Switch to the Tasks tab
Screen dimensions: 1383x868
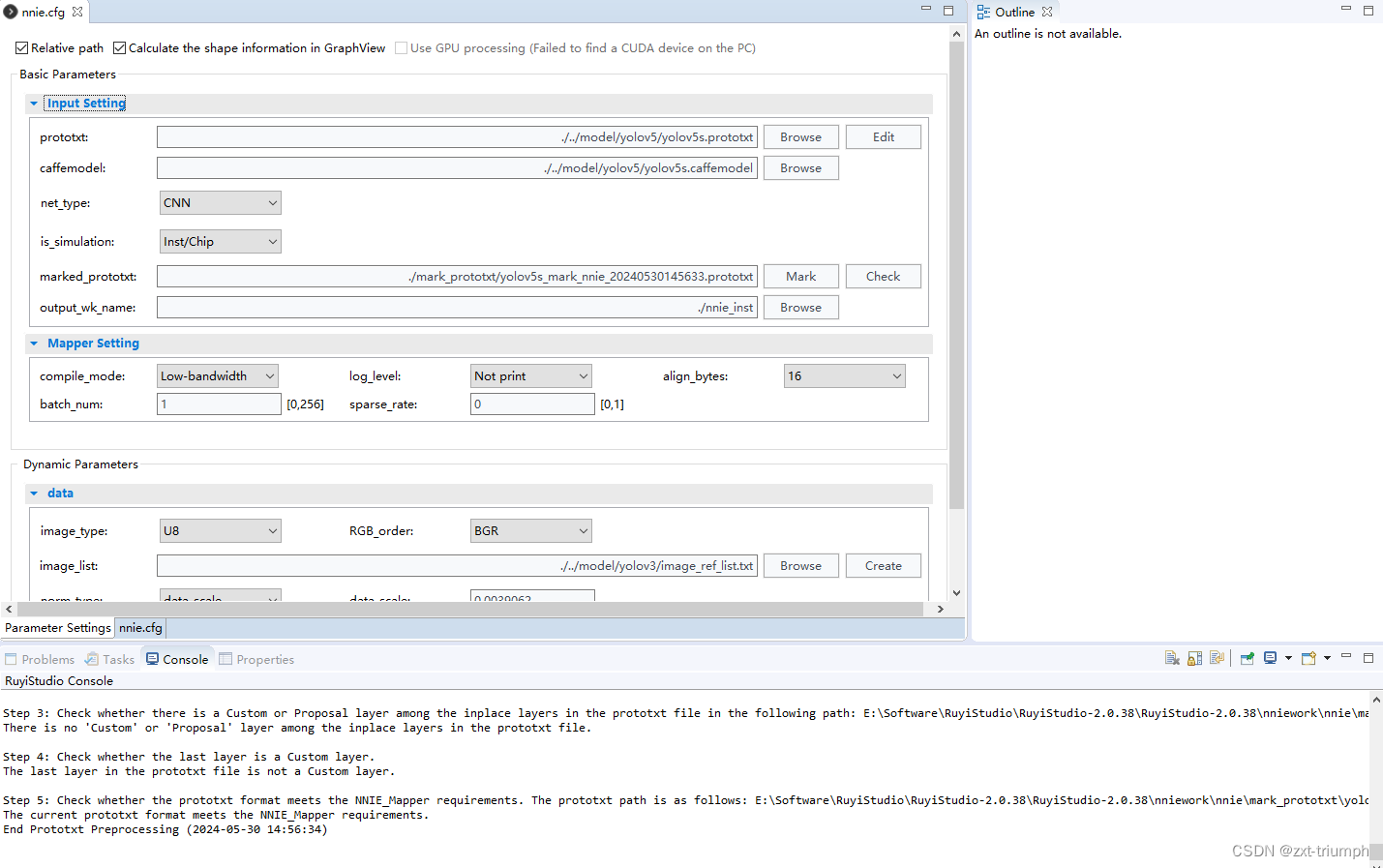[109, 659]
